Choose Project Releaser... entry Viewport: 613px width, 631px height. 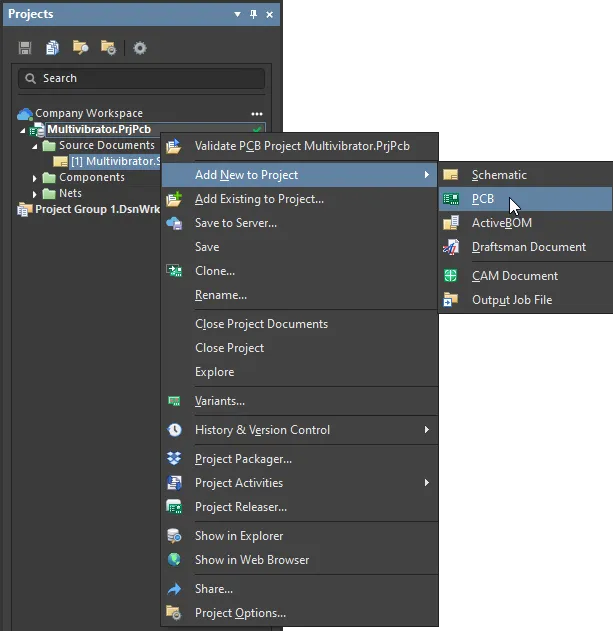300,507
